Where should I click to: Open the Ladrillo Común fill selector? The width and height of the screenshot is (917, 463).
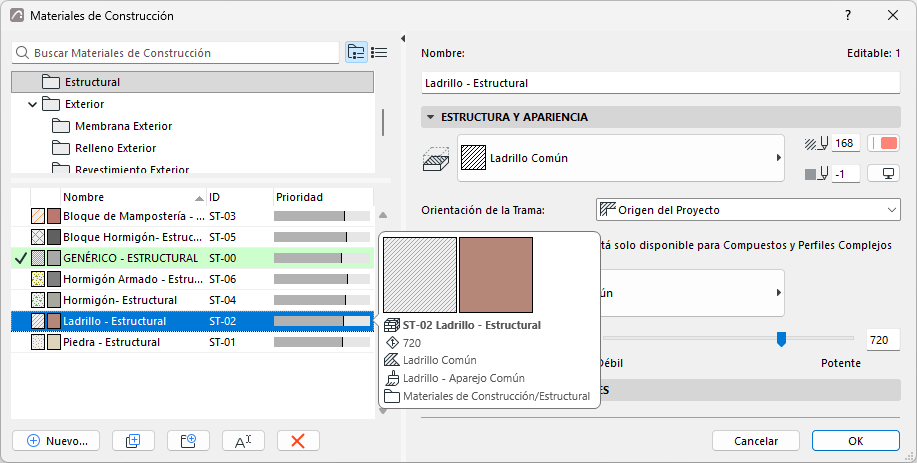tap(620, 158)
